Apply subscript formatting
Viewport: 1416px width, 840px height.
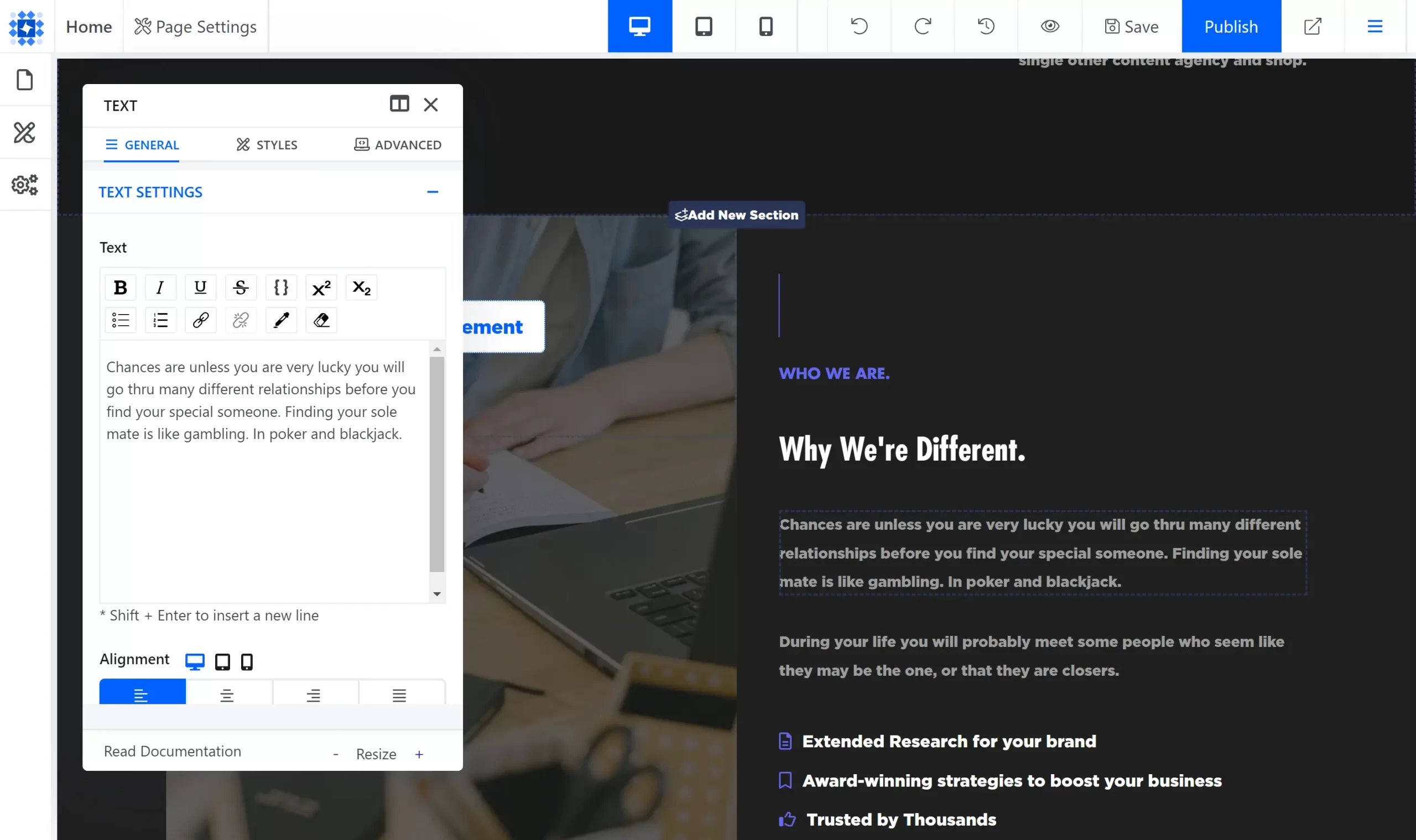361,288
